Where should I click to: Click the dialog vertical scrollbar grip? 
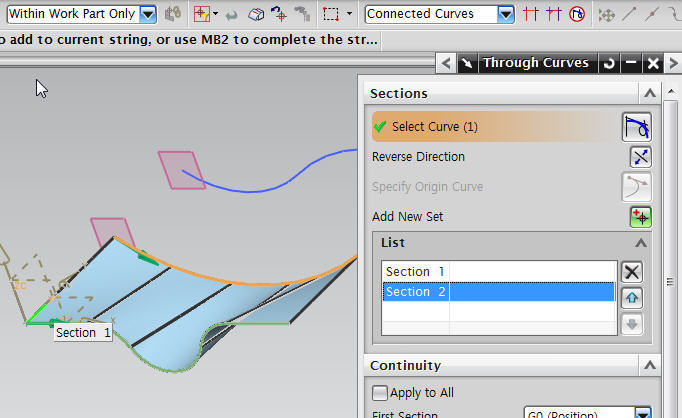tap(670, 282)
